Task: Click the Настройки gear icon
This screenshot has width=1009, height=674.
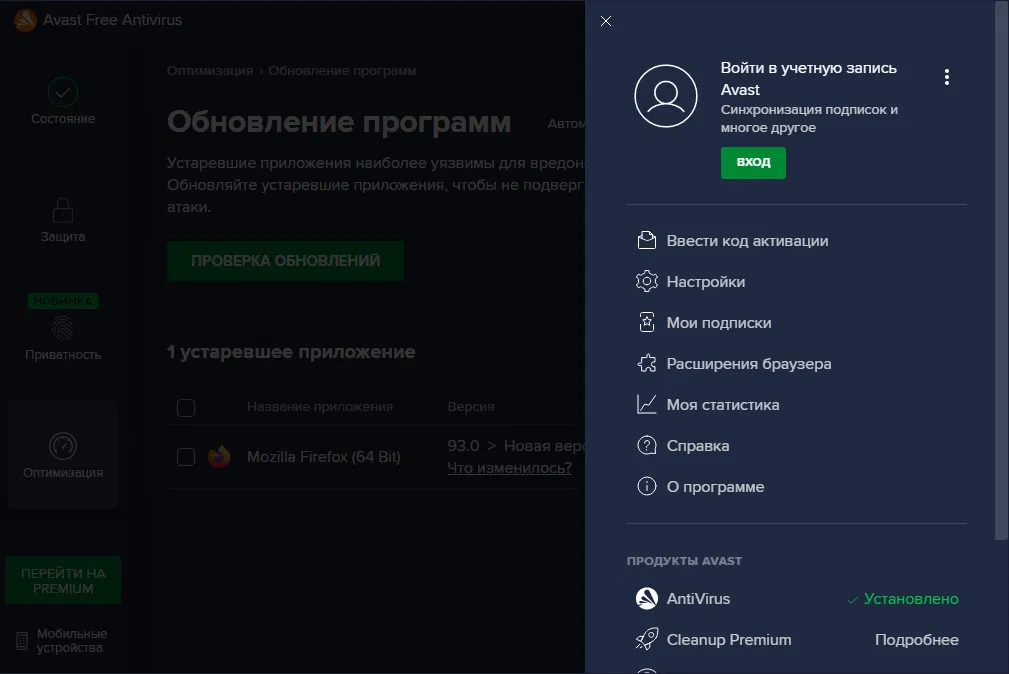Action: point(646,281)
